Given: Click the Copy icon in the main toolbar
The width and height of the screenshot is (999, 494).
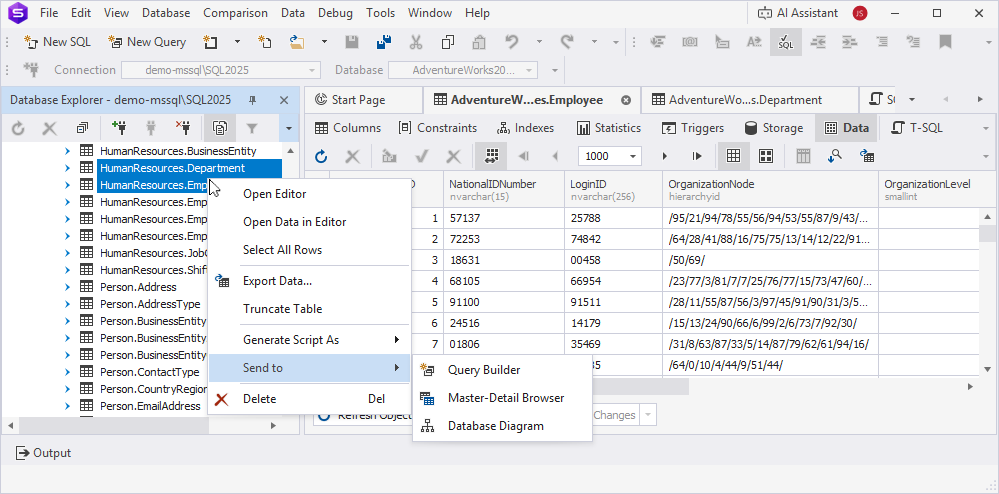Looking at the screenshot, I should [x=447, y=42].
